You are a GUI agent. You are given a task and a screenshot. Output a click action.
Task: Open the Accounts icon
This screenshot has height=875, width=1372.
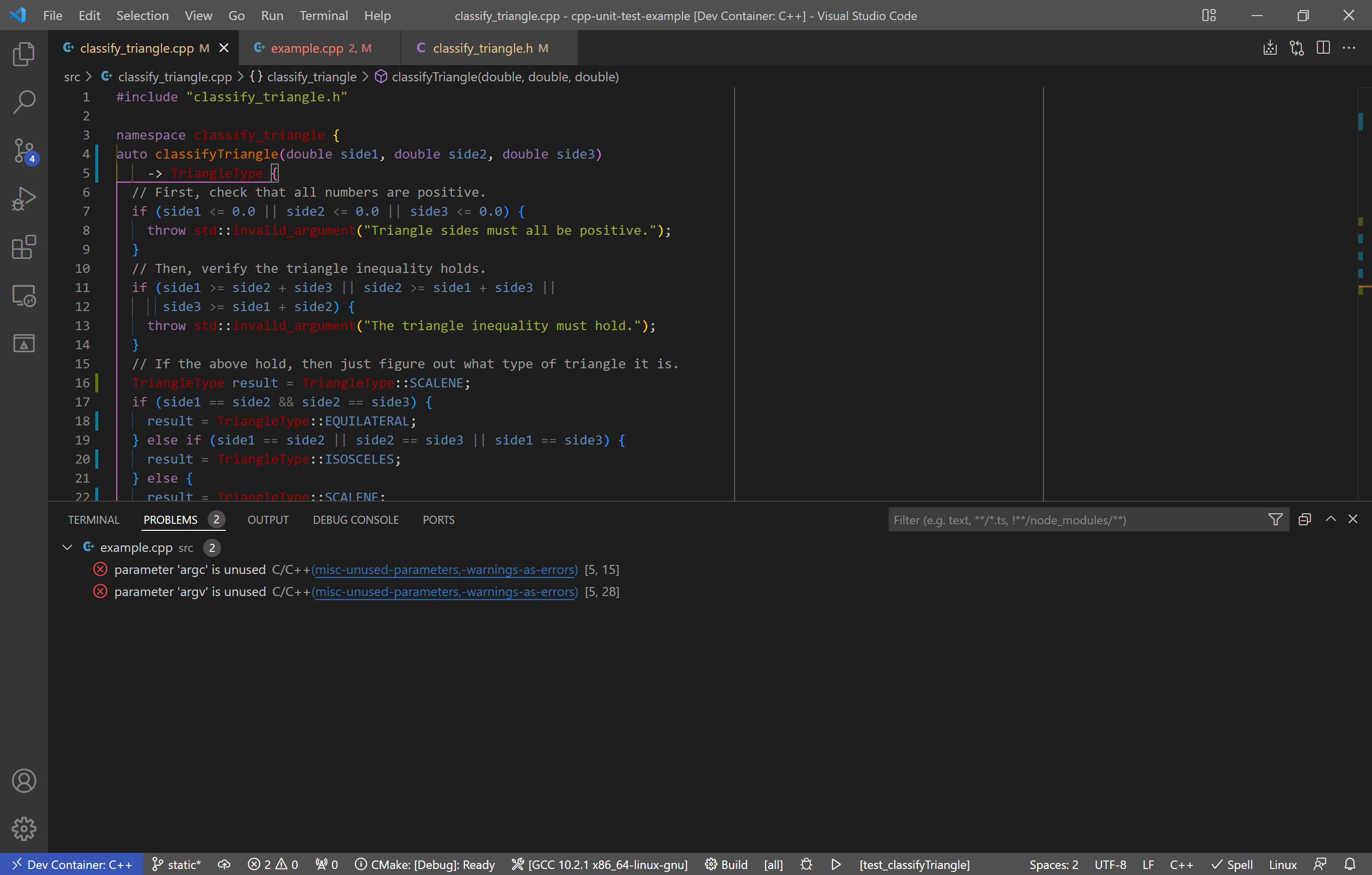[24, 780]
